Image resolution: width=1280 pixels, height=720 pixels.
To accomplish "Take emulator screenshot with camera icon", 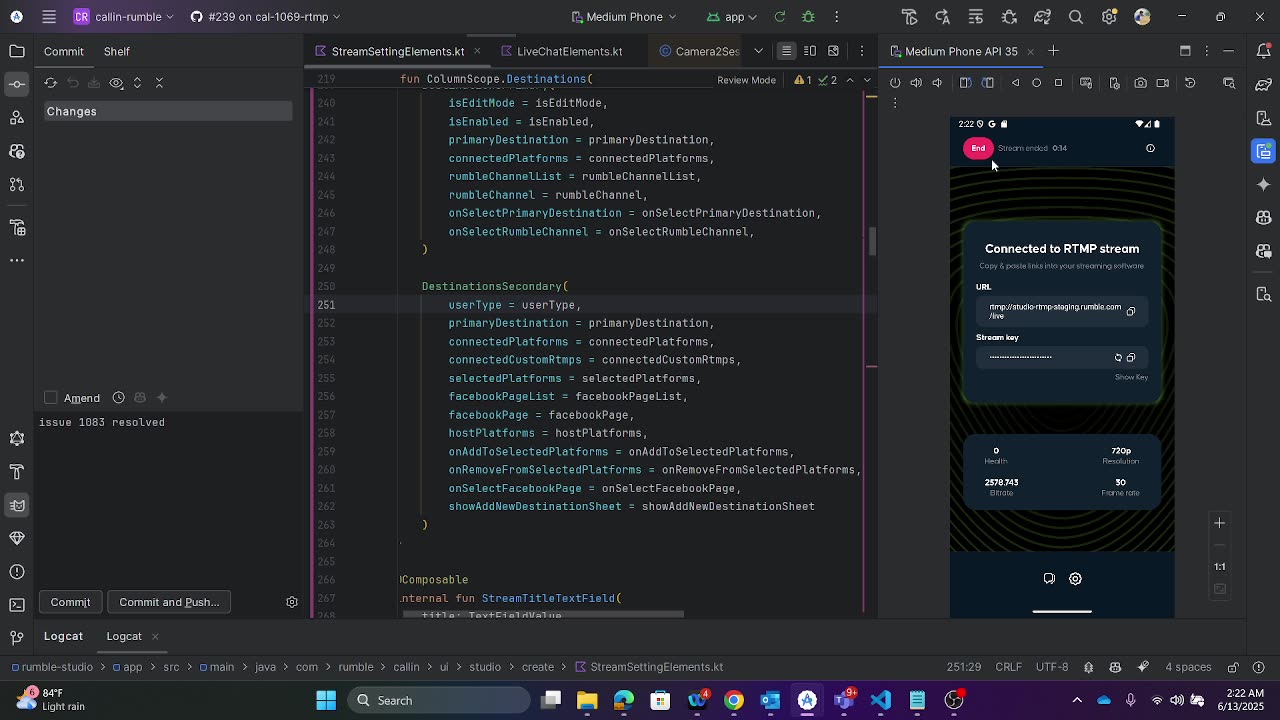I will [x=1140, y=83].
